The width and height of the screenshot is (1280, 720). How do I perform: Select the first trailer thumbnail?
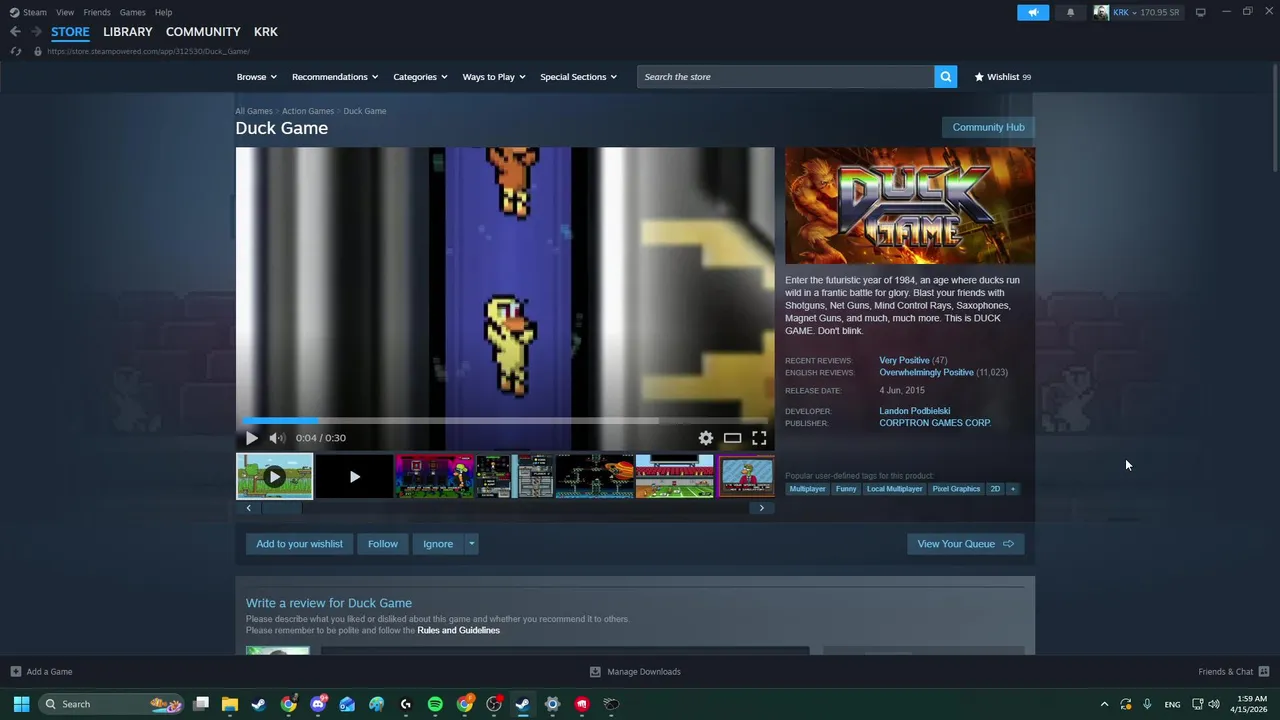[x=274, y=476]
